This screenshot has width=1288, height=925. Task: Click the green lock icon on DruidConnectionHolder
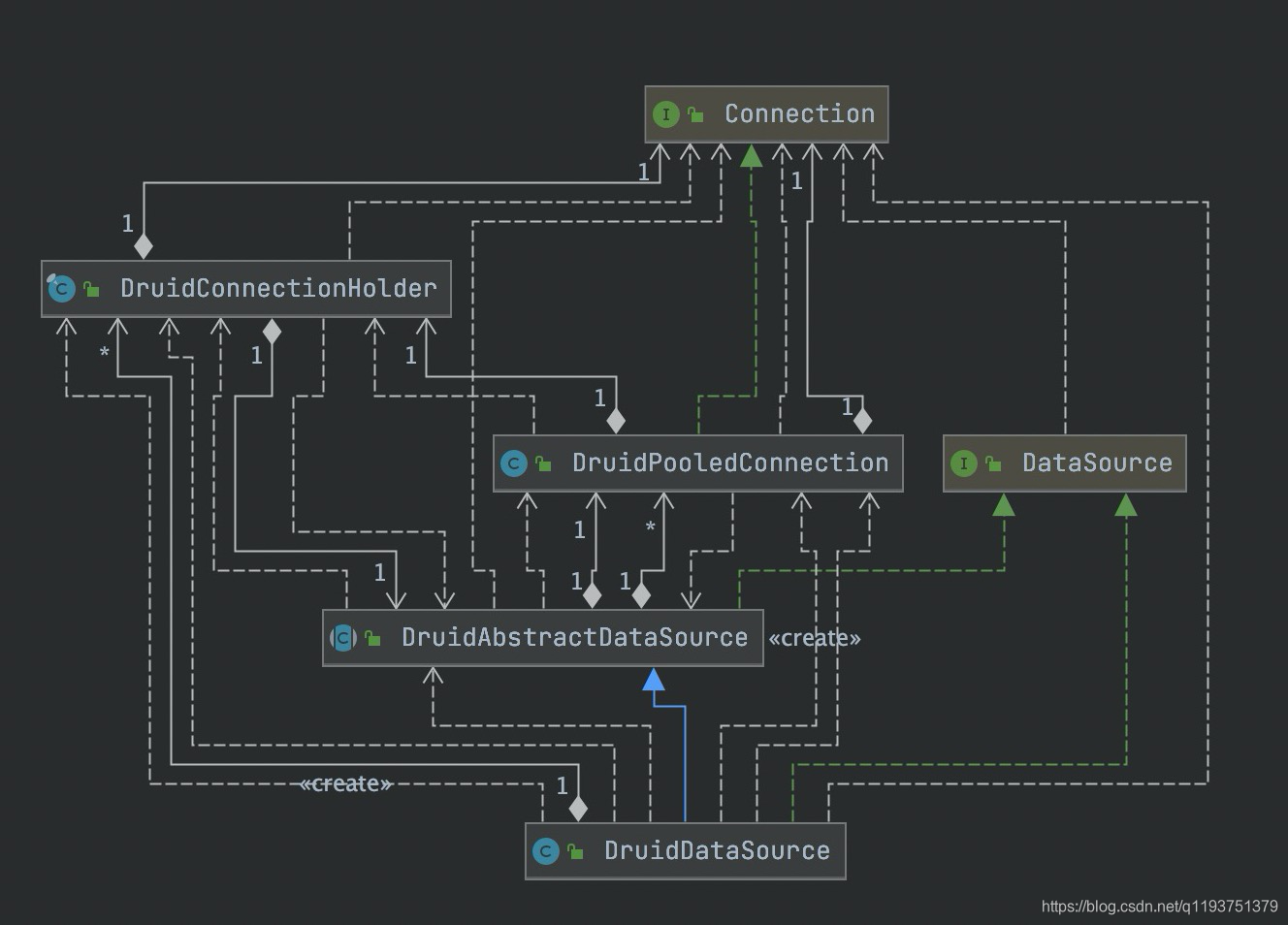[91, 288]
